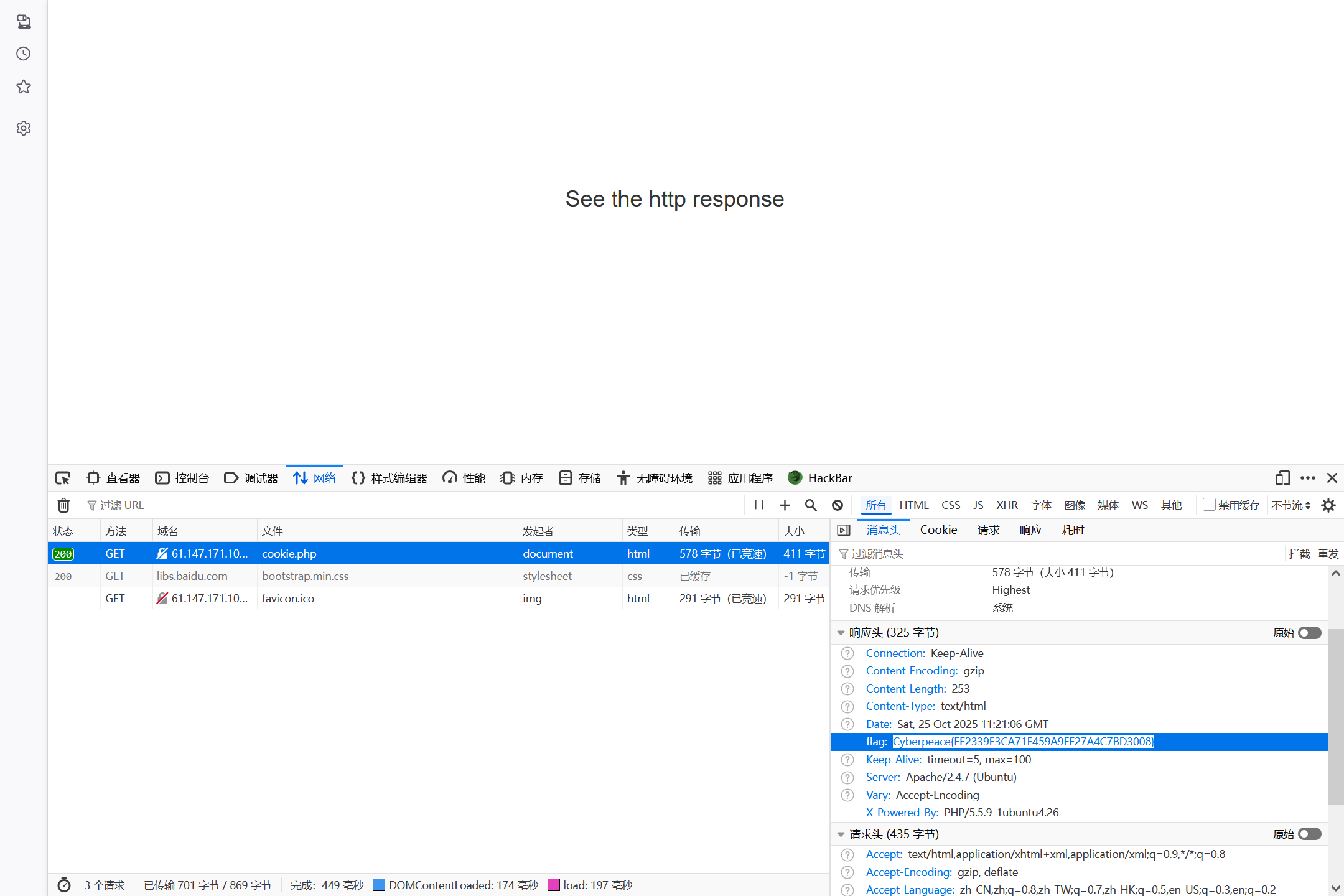Click the 重发 resend button
This screenshot has width=1344, height=896.
click(x=1328, y=554)
